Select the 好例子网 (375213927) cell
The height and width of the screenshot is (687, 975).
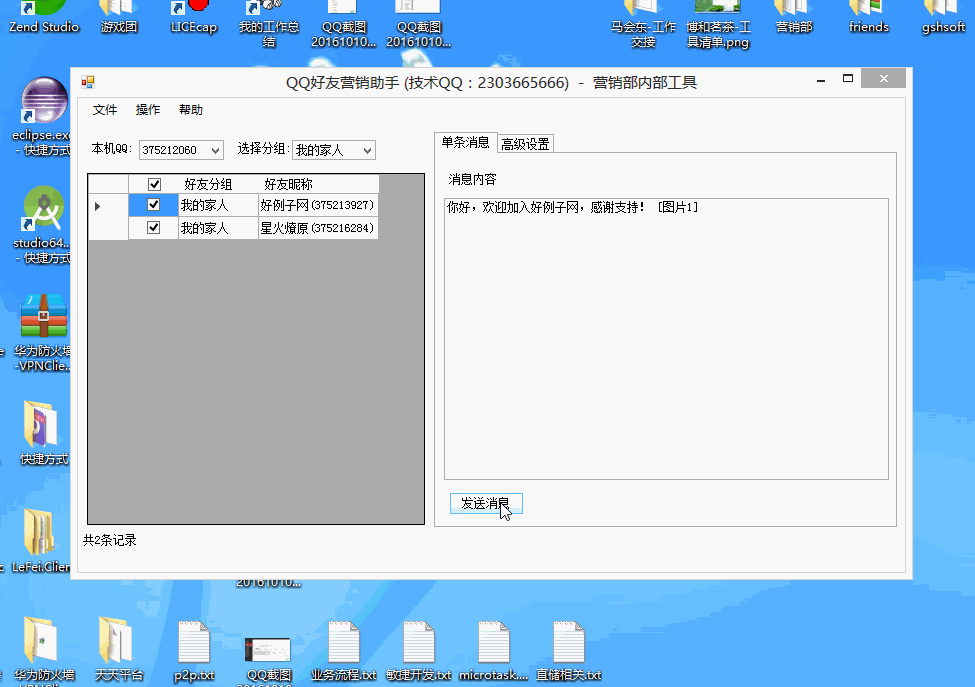318,205
